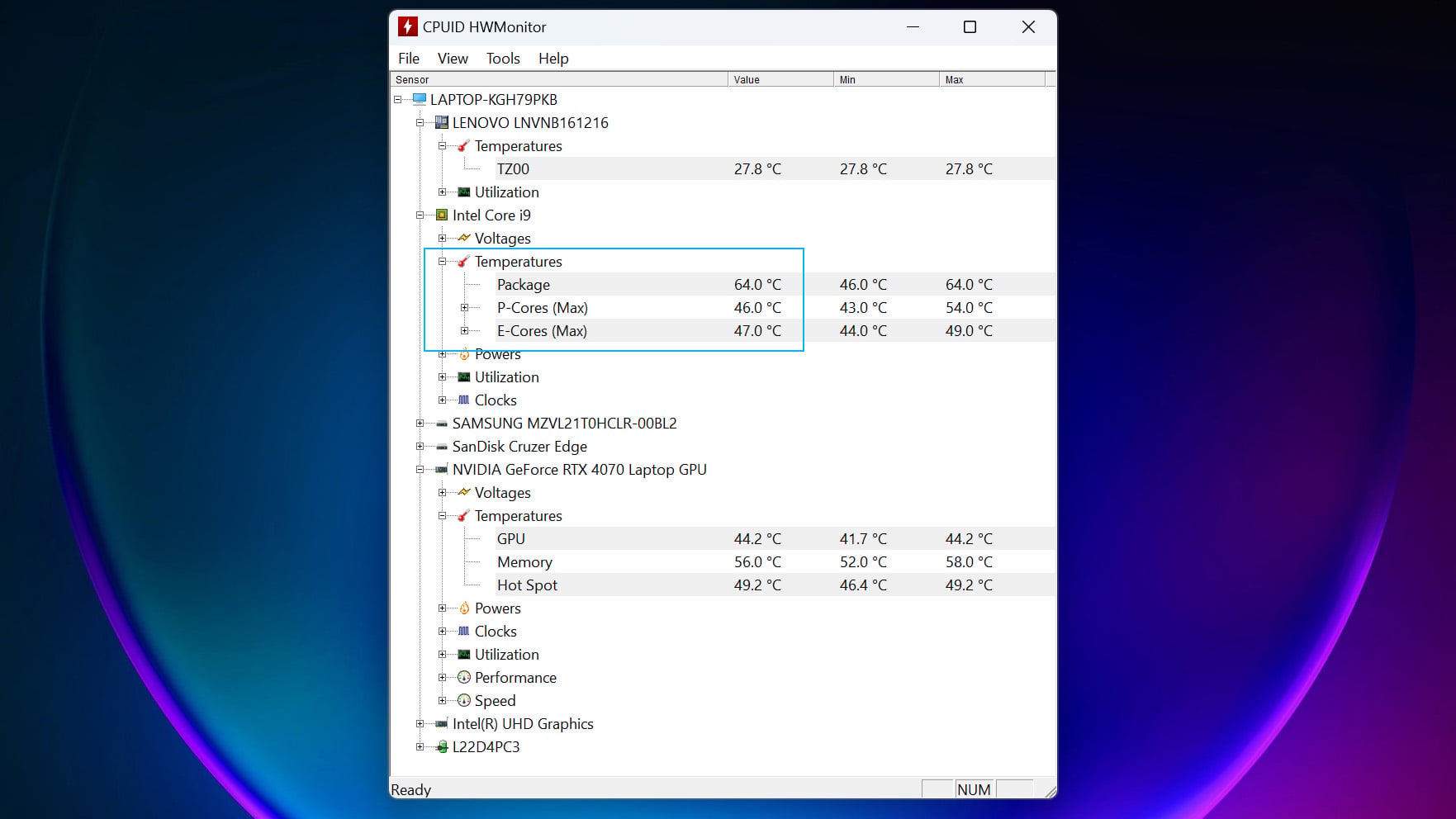Screen dimensions: 1456x819
Task: Click the gauge icon beside Performance
Action: 464,677
